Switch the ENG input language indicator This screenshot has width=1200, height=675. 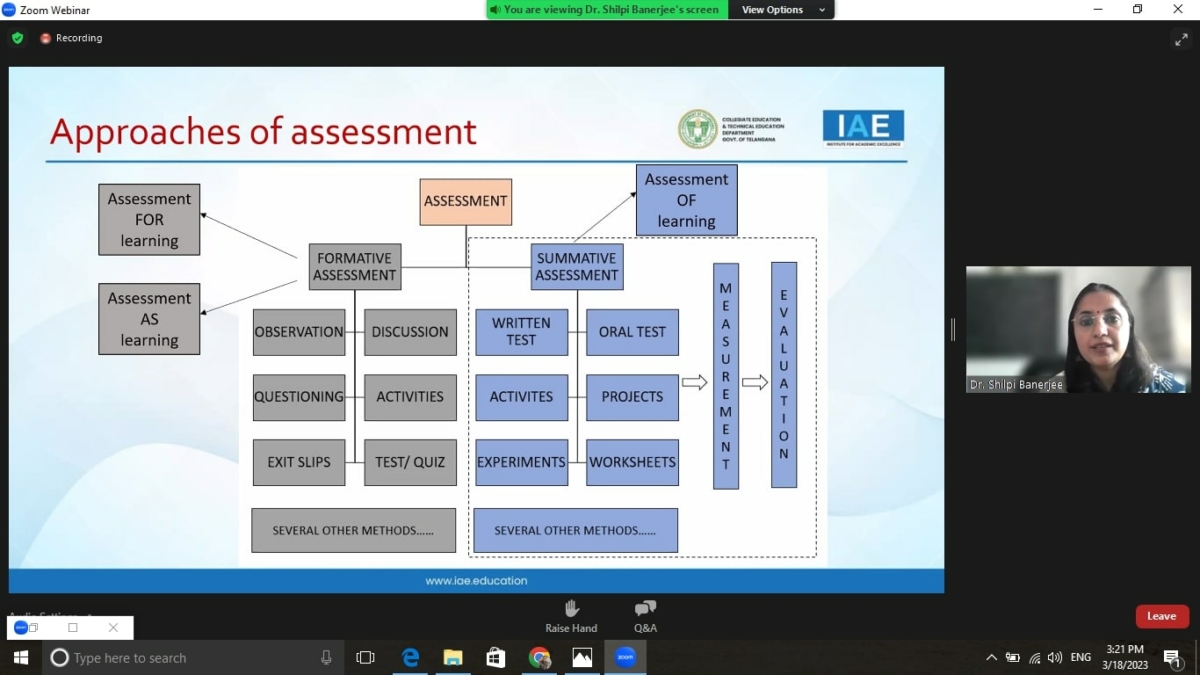click(1081, 657)
